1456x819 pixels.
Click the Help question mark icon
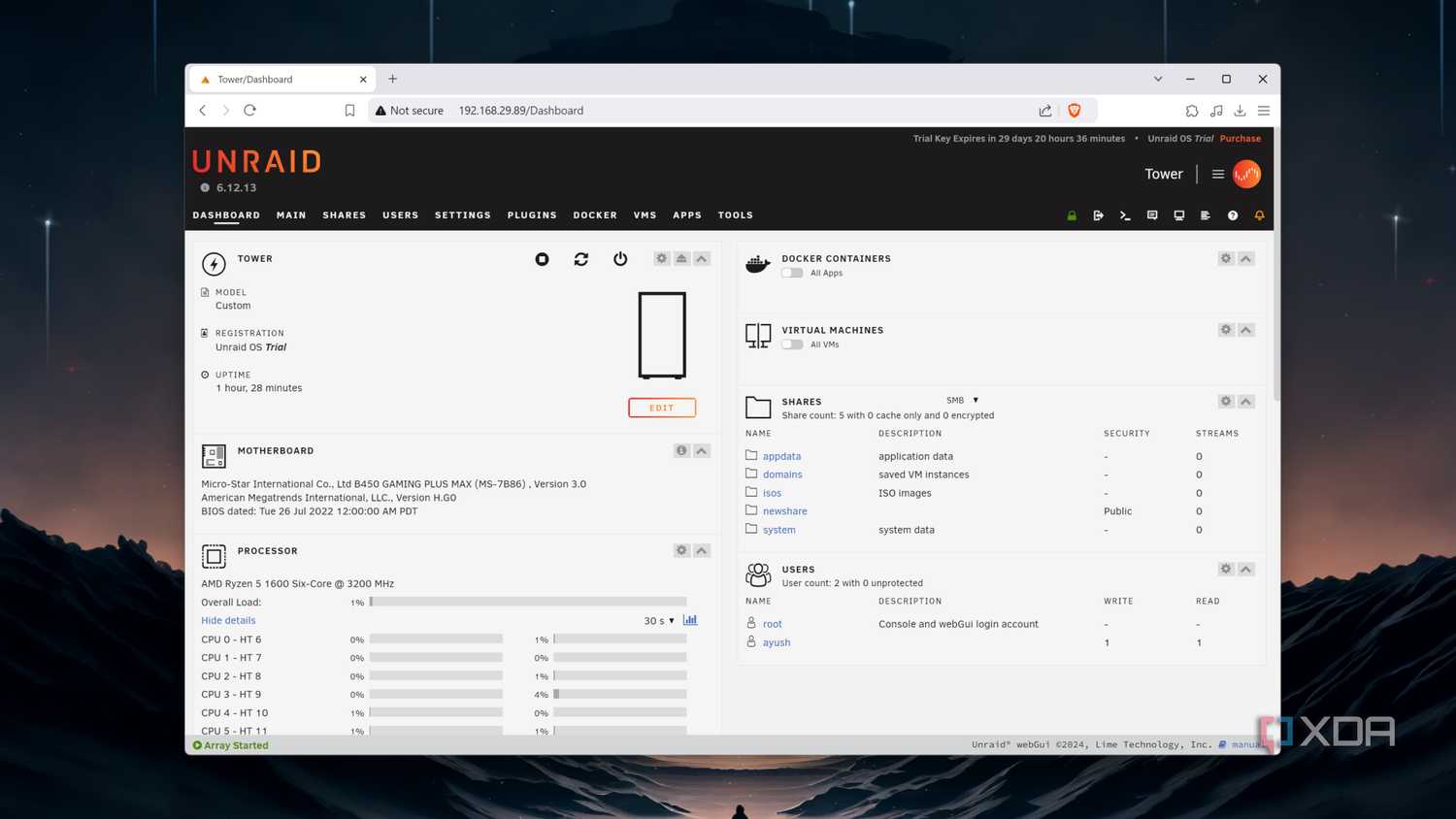pyautogui.click(x=1233, y=215)
